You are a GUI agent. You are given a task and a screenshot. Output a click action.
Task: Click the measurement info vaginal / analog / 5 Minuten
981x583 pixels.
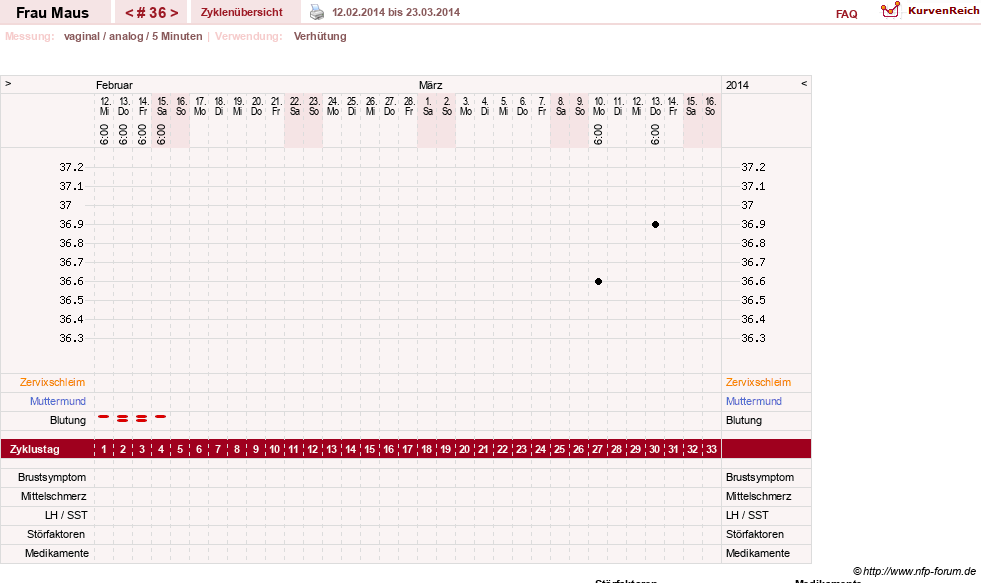(x=133, y=36)
